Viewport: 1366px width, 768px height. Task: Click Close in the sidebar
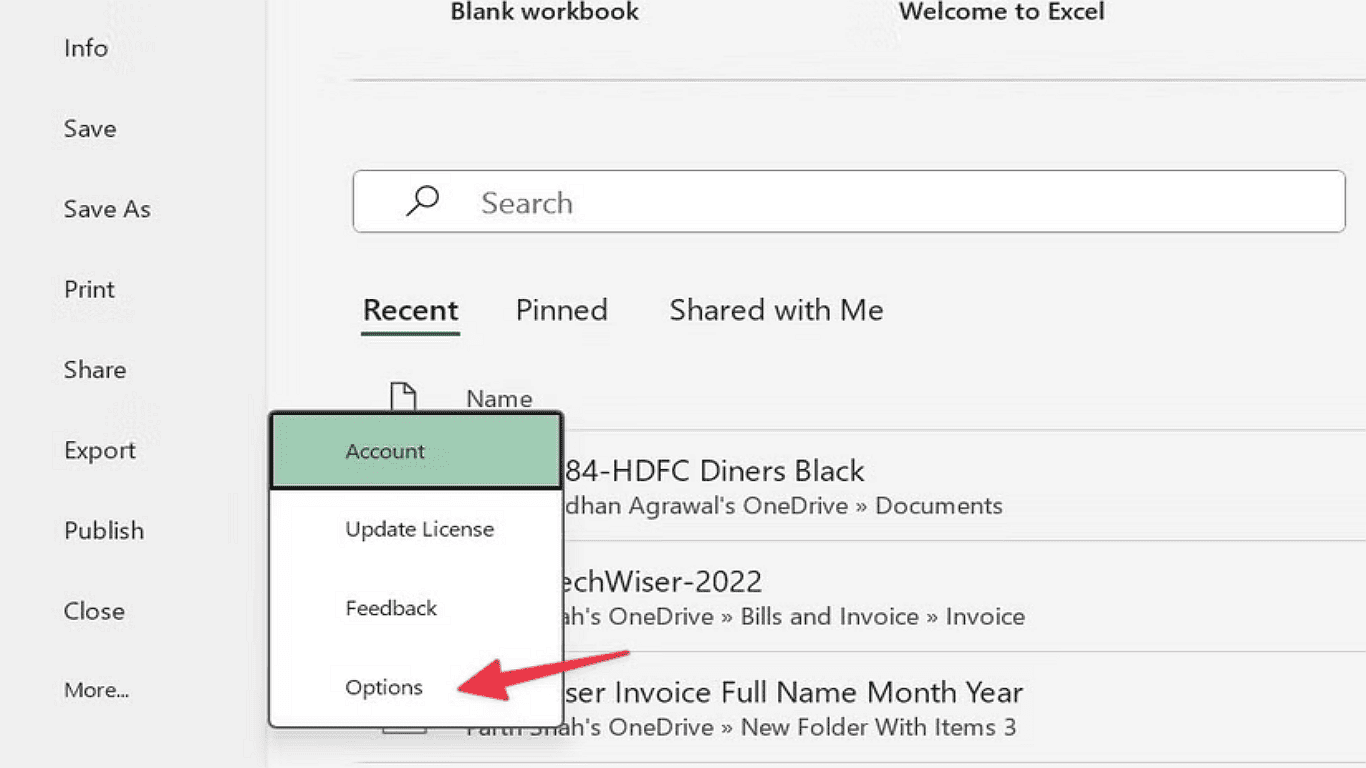94,611
